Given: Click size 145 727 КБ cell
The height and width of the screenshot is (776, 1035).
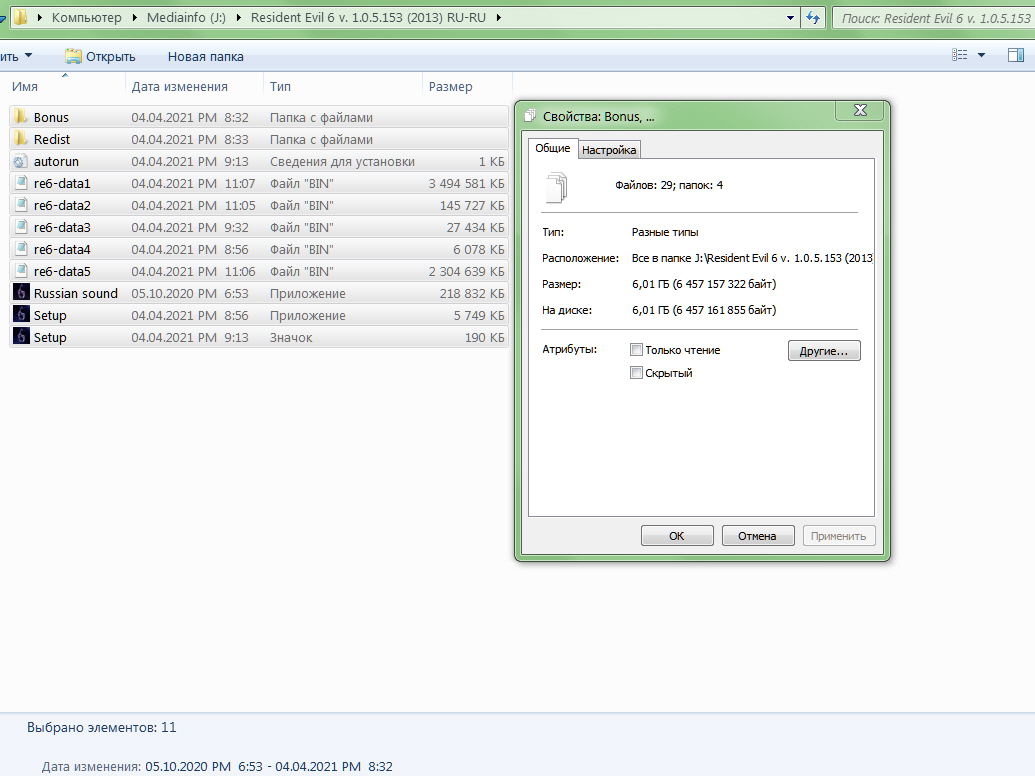Looking at the screenshot, I should 472,205.
